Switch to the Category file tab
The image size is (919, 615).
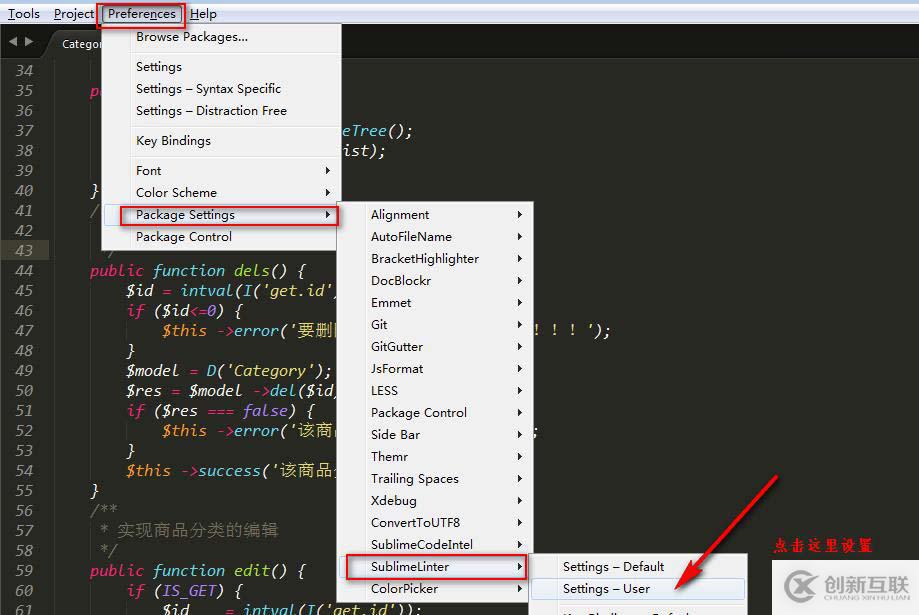[x=79, y=44]
